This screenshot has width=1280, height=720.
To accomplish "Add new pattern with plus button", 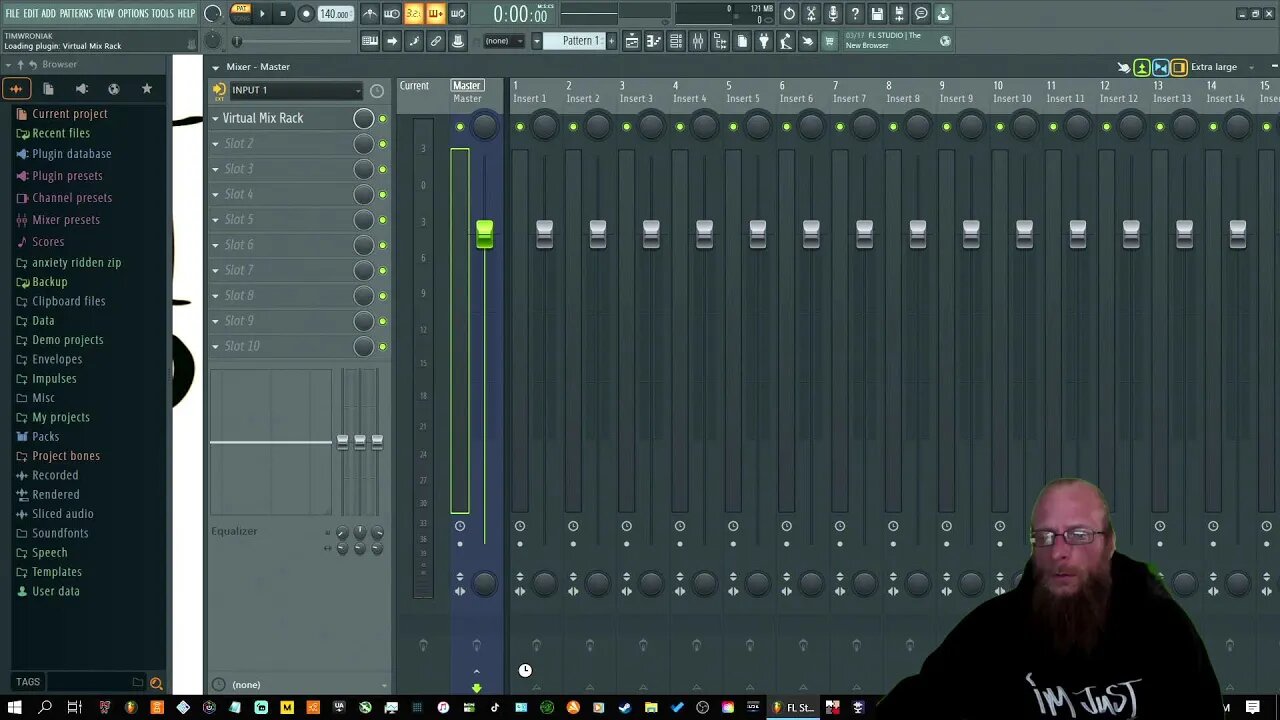I will point(612,41).
